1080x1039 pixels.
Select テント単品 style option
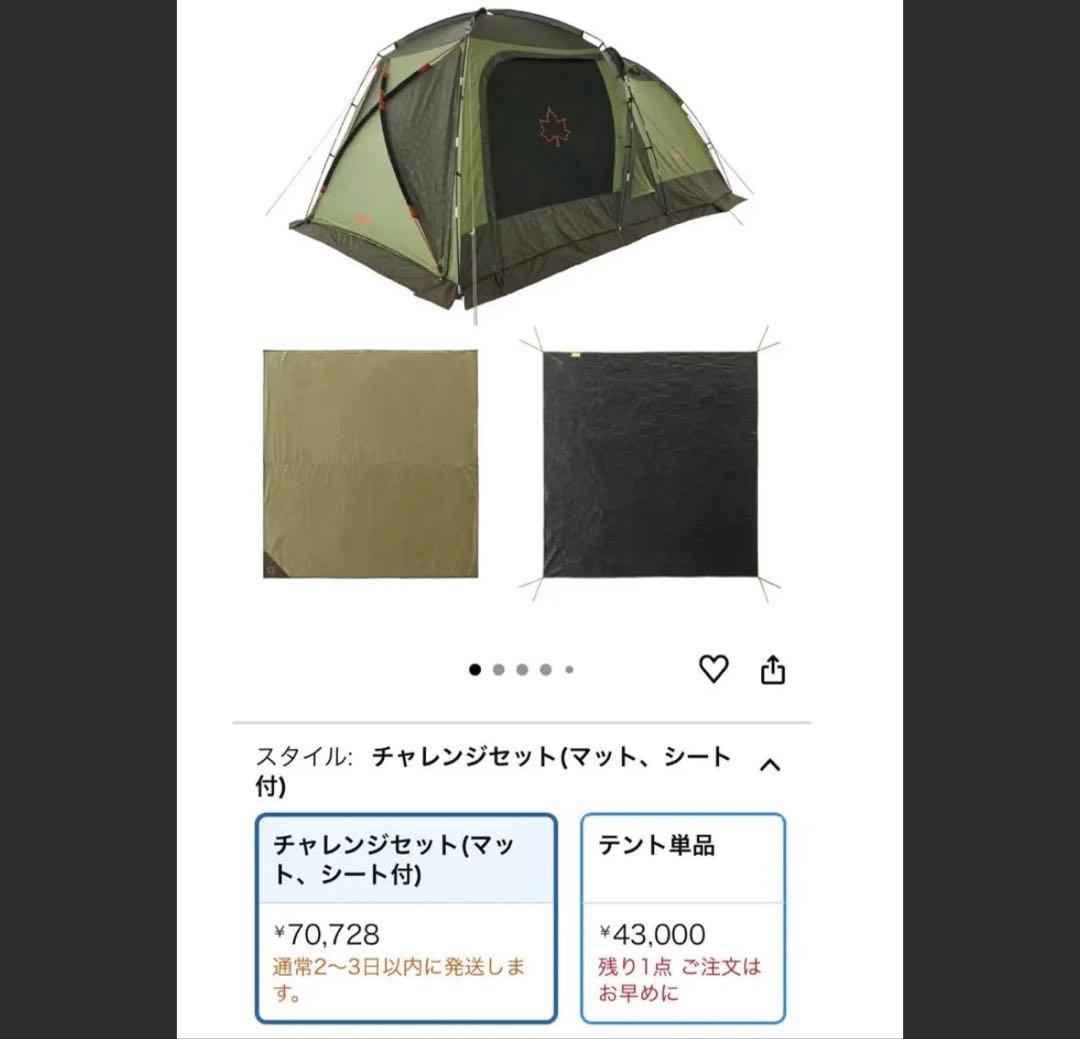point(683,918)
